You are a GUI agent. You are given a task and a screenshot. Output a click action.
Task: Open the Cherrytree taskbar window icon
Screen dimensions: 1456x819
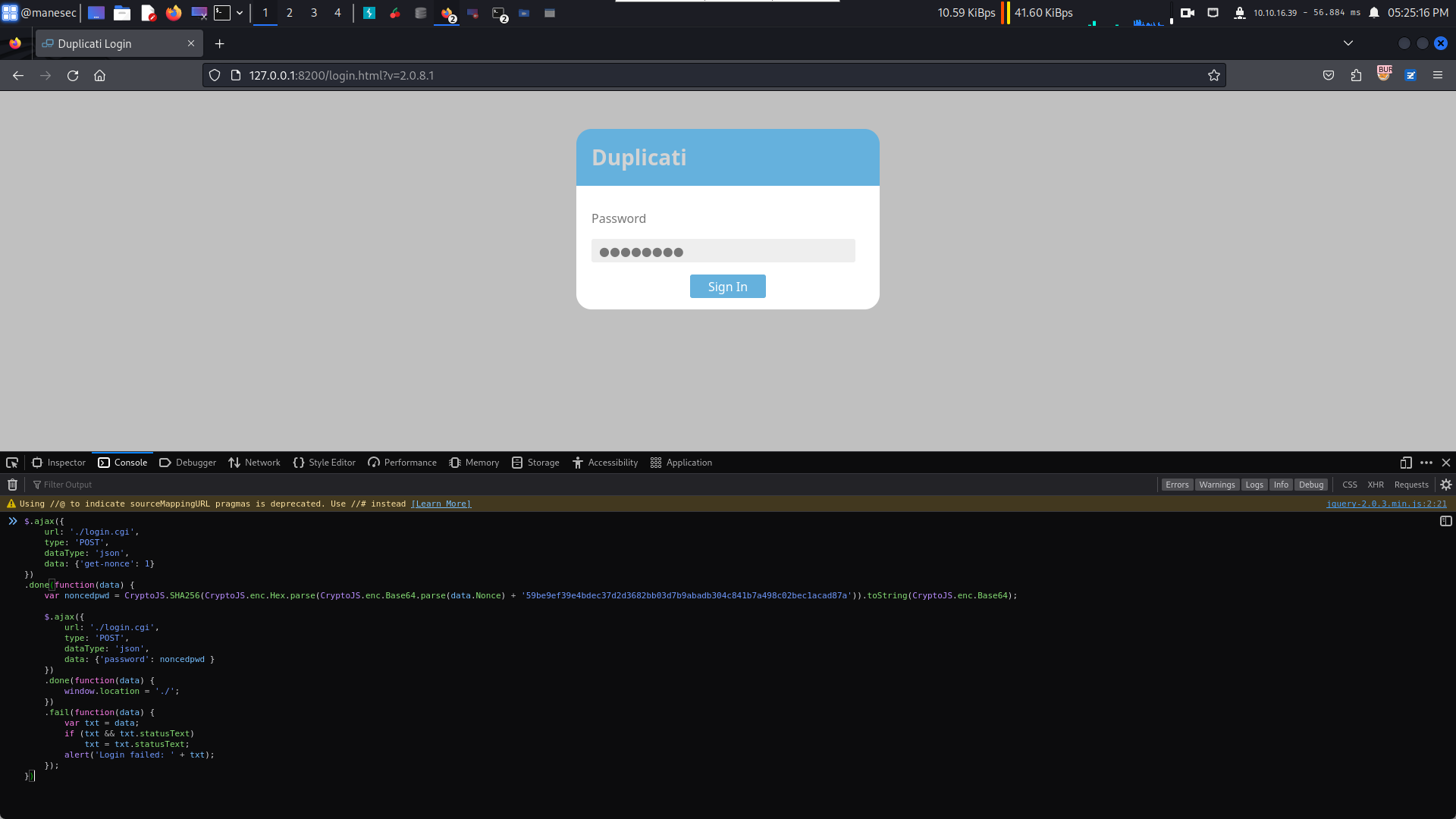[x=395, y=13]
